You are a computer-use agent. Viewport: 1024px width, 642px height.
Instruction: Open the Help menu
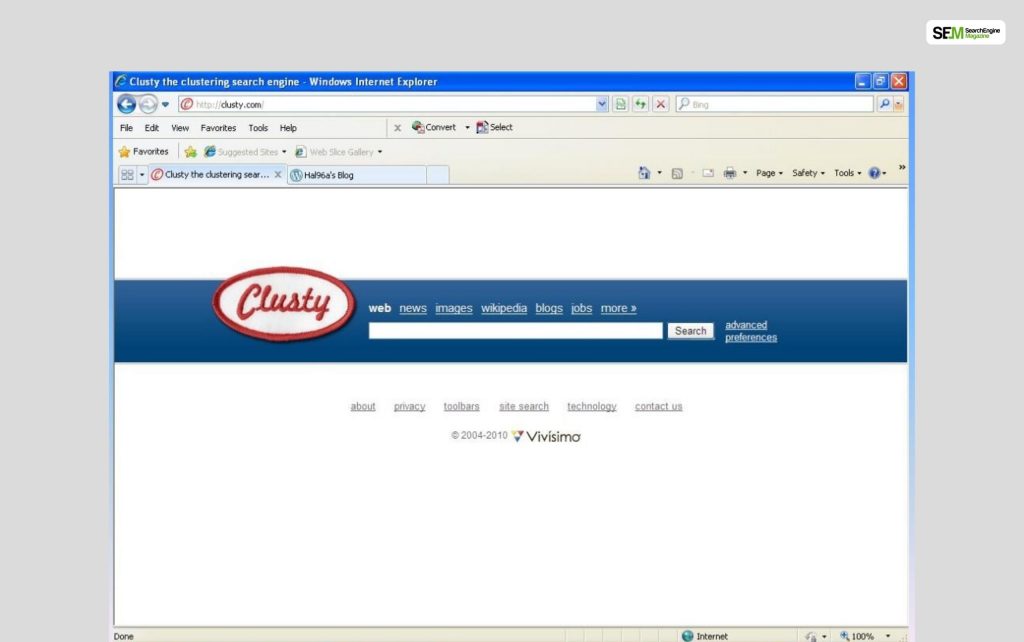tap(288, 128)
